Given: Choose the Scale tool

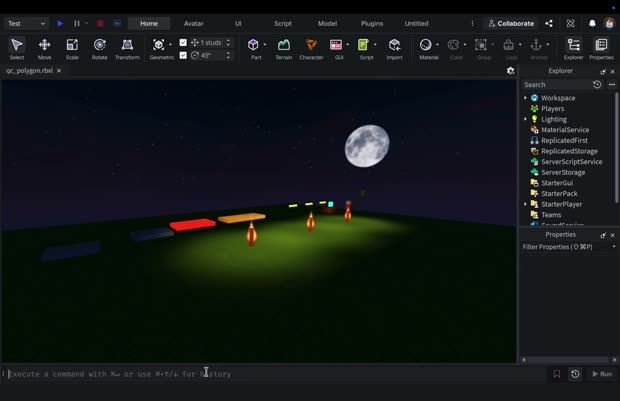Looking at the screenshot, I should (72, 49).
